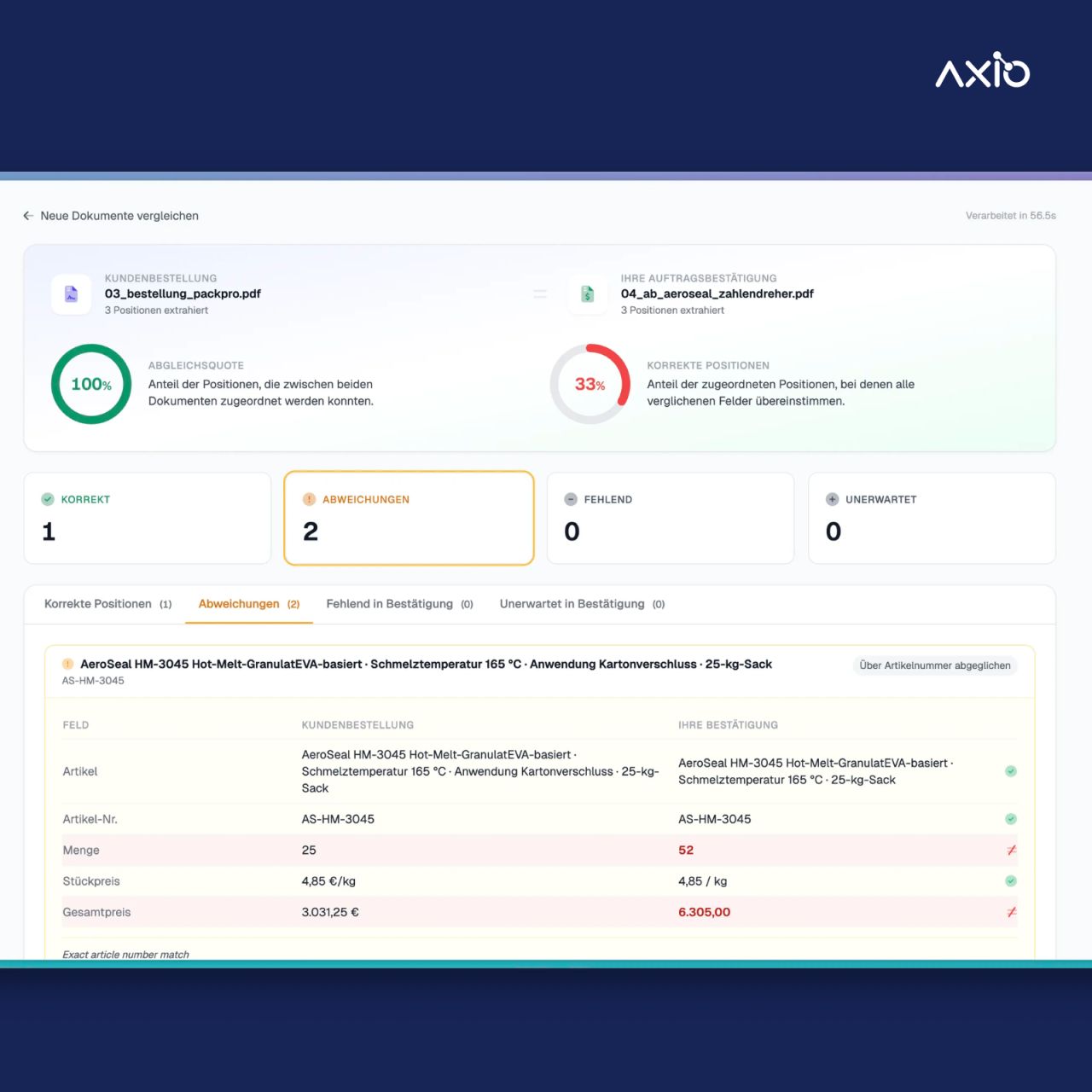The image size is (1092, 1092).
Task: Open the Korrekte Positionen tab
Action: 107,604
